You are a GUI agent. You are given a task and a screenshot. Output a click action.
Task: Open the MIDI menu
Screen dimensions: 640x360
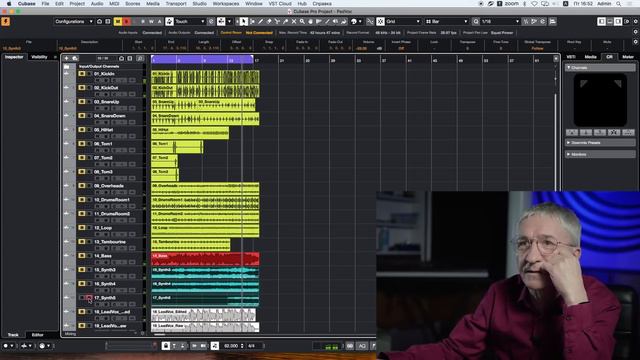point(114,4)
